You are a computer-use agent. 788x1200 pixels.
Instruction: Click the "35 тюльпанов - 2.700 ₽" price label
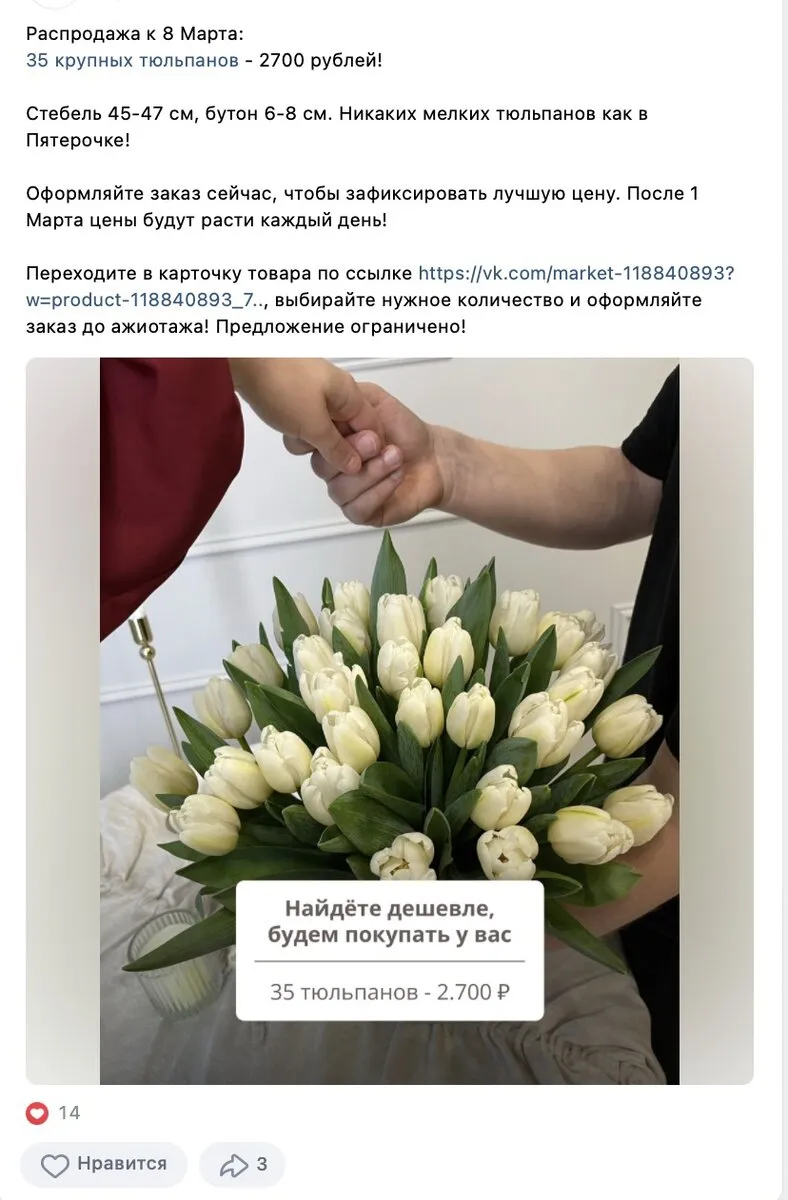390,992
